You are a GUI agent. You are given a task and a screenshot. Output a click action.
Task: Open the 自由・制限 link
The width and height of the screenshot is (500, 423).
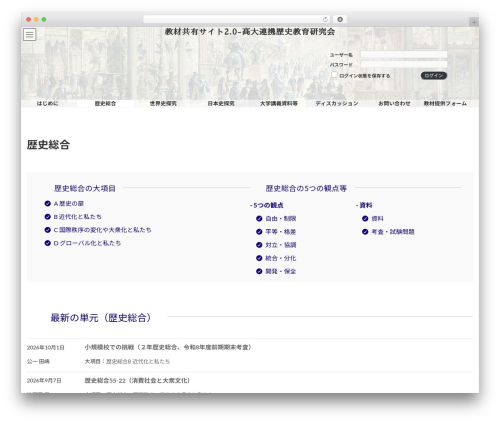click(x=281, y=219)
